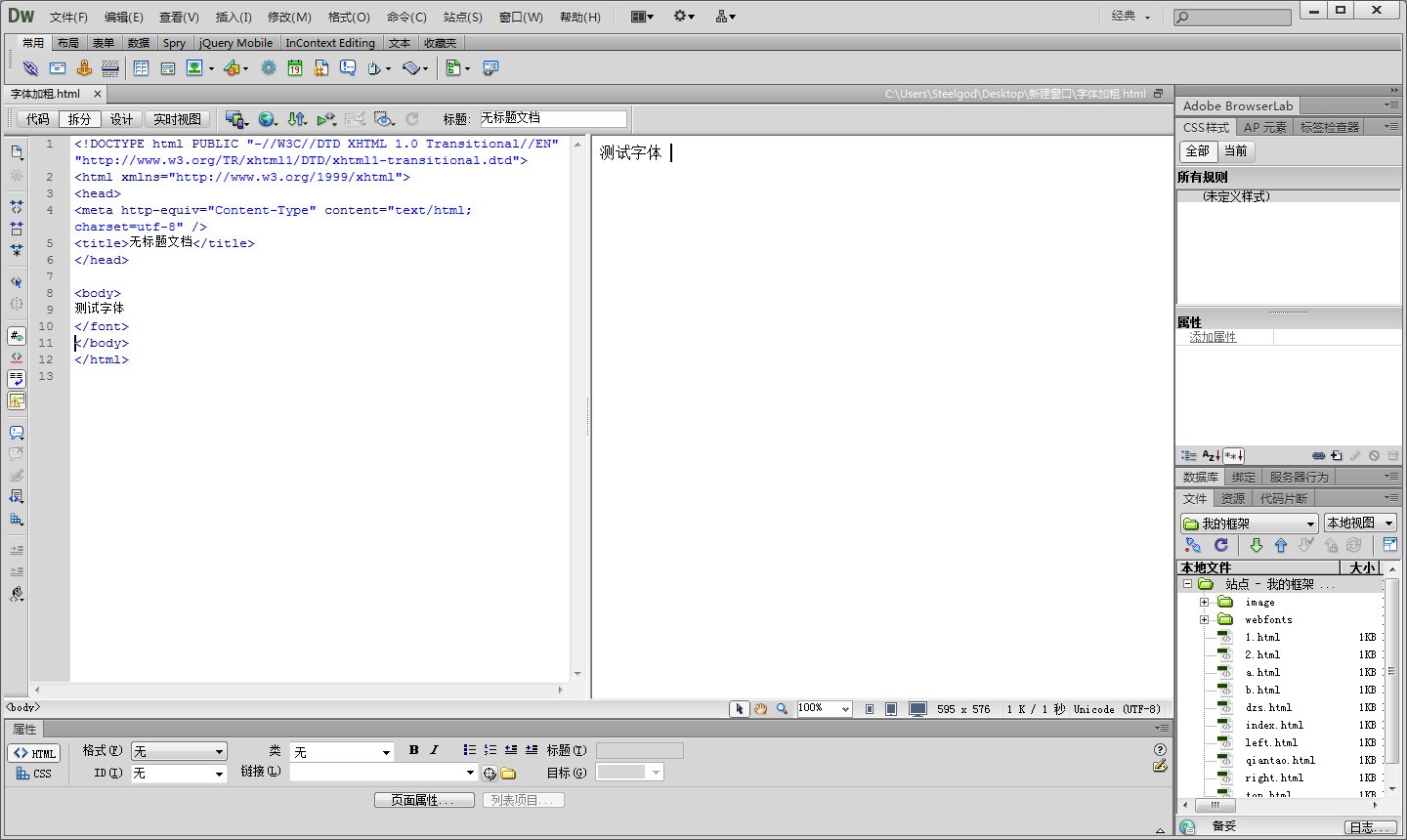
Task: Switch Properties panel to CSS mode
Action: (x=34, y=774)
